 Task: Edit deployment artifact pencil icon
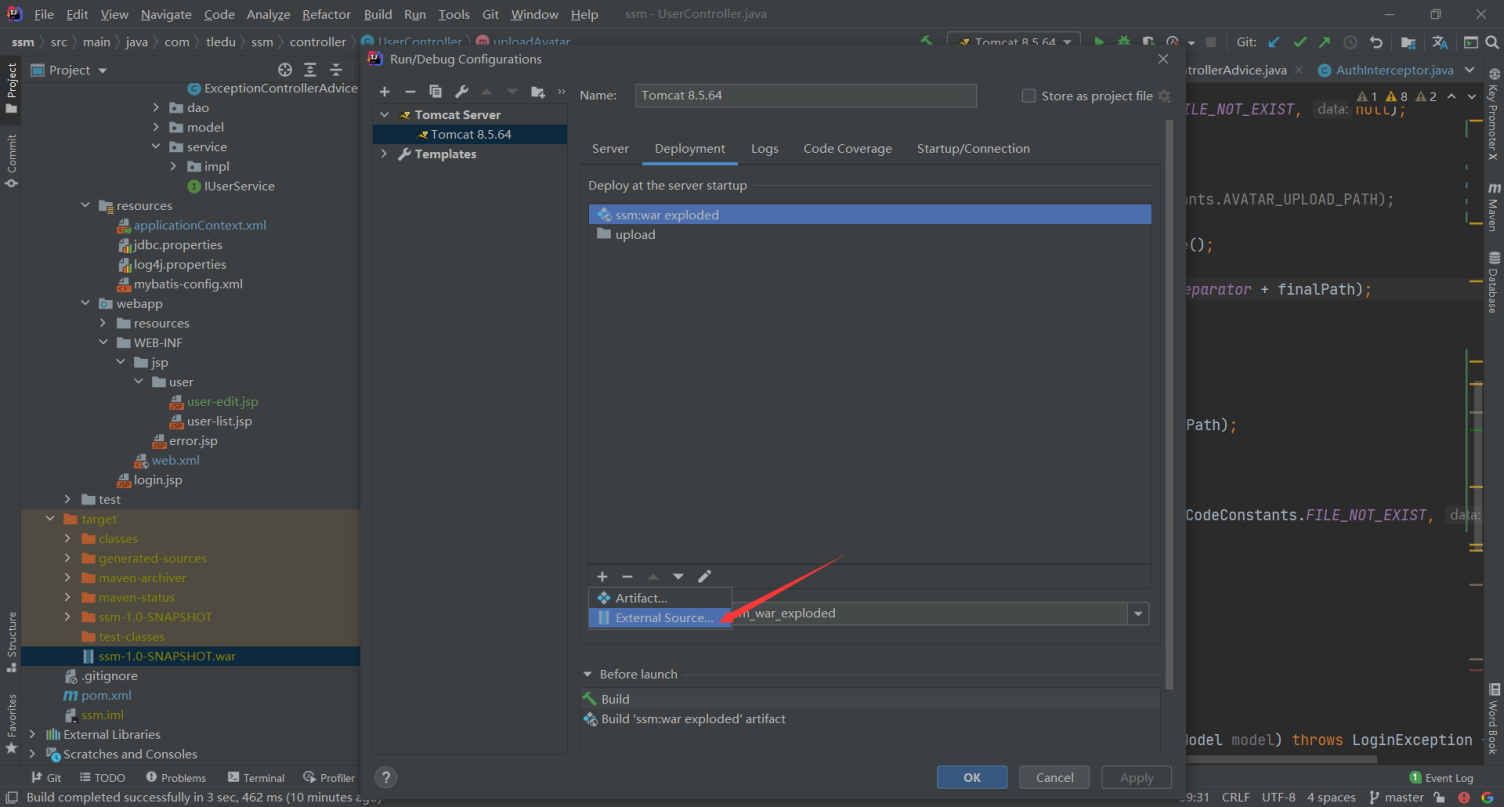coord(704,576)
